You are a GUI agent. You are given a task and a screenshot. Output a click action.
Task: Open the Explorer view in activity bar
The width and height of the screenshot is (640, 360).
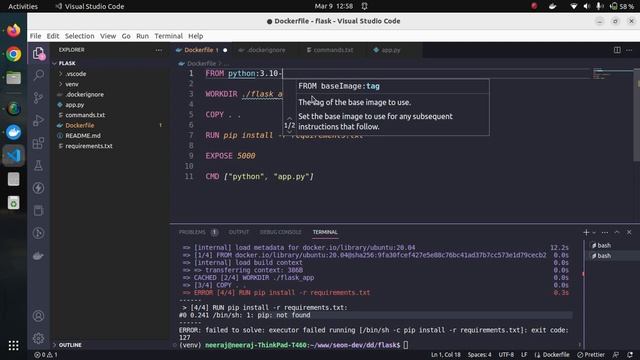pyautogui.click(x=38, y=53)
